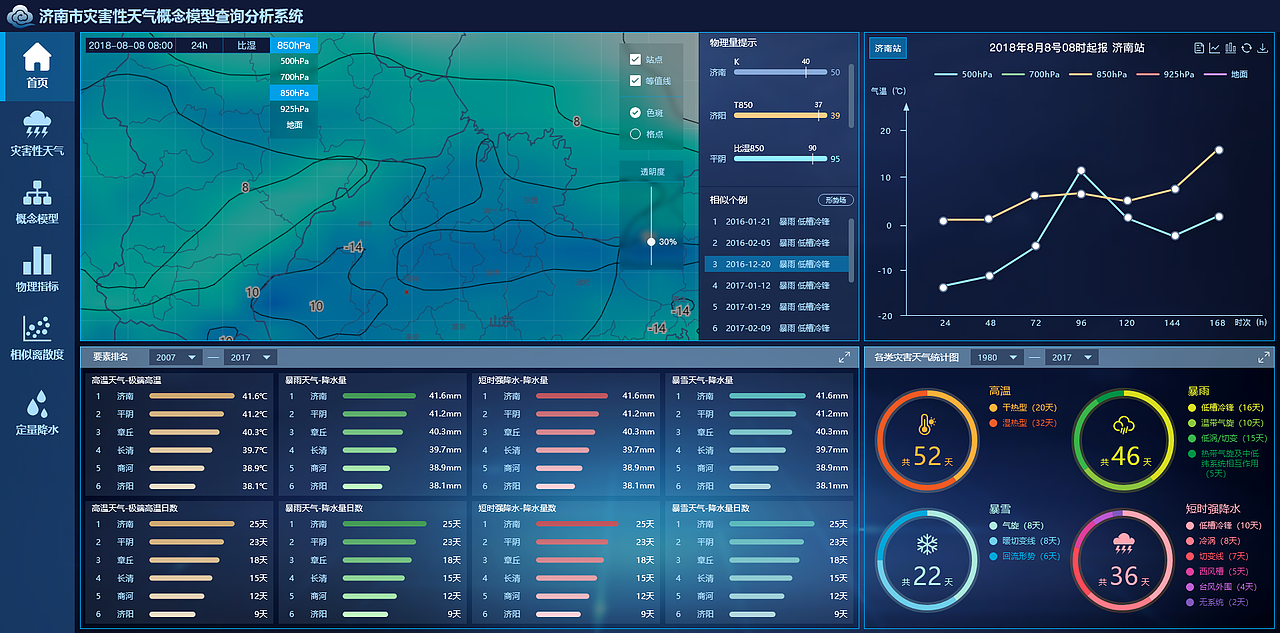
Task: Expand the 要素排名 panel to fullscreen
Action: 844,357
